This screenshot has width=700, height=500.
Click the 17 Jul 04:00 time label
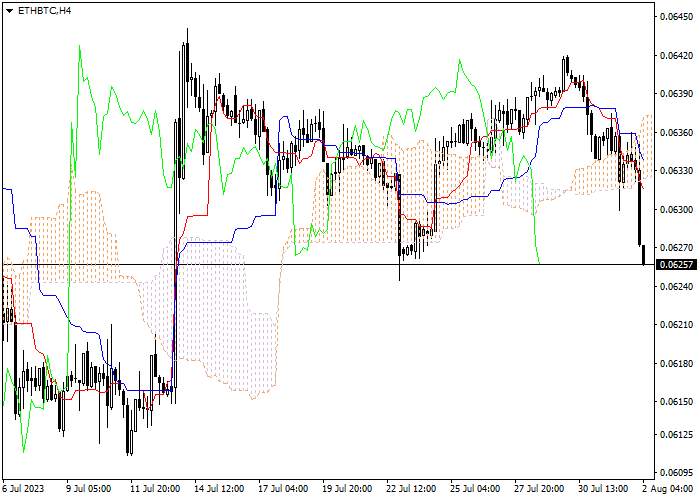284,488
